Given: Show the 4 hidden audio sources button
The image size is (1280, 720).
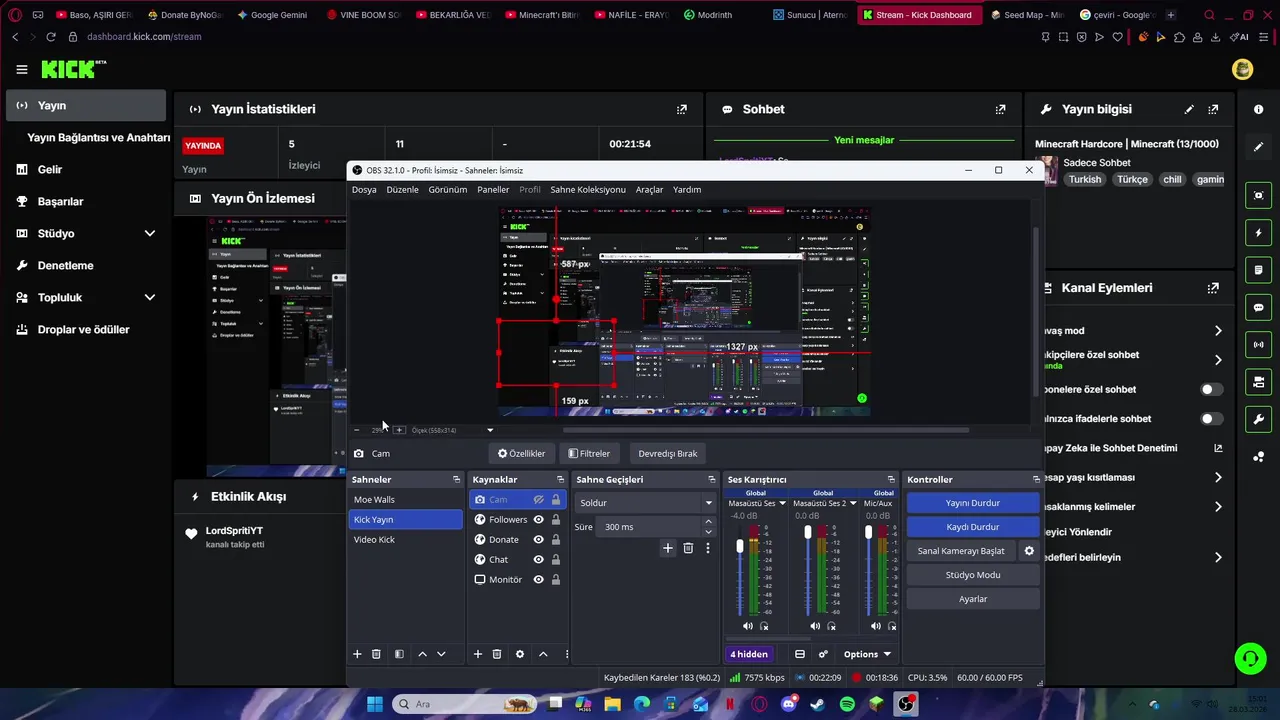Looking at the screenshot, I should 749,654.
